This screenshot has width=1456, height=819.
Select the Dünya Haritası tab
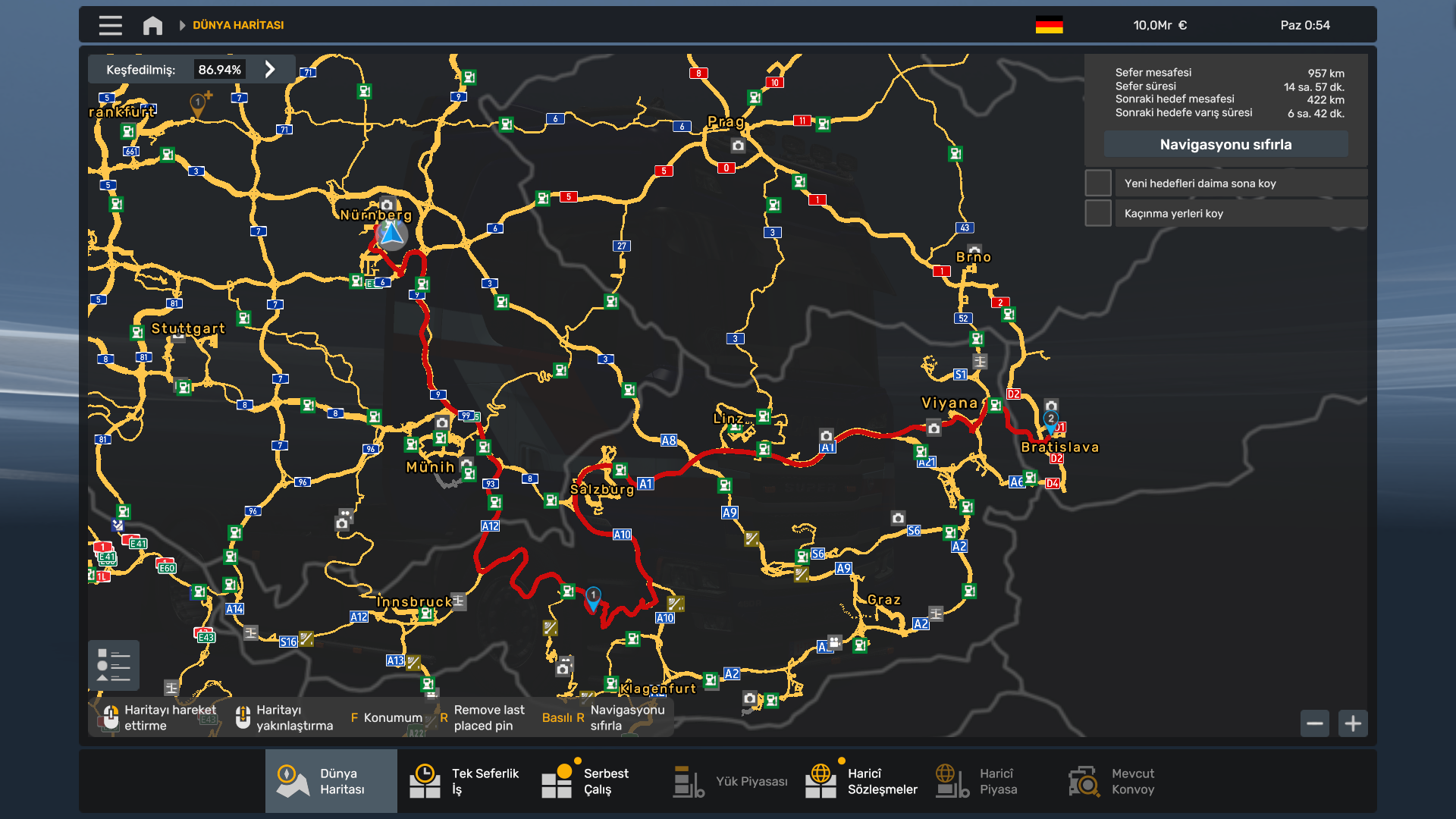[x=331, y=781]
